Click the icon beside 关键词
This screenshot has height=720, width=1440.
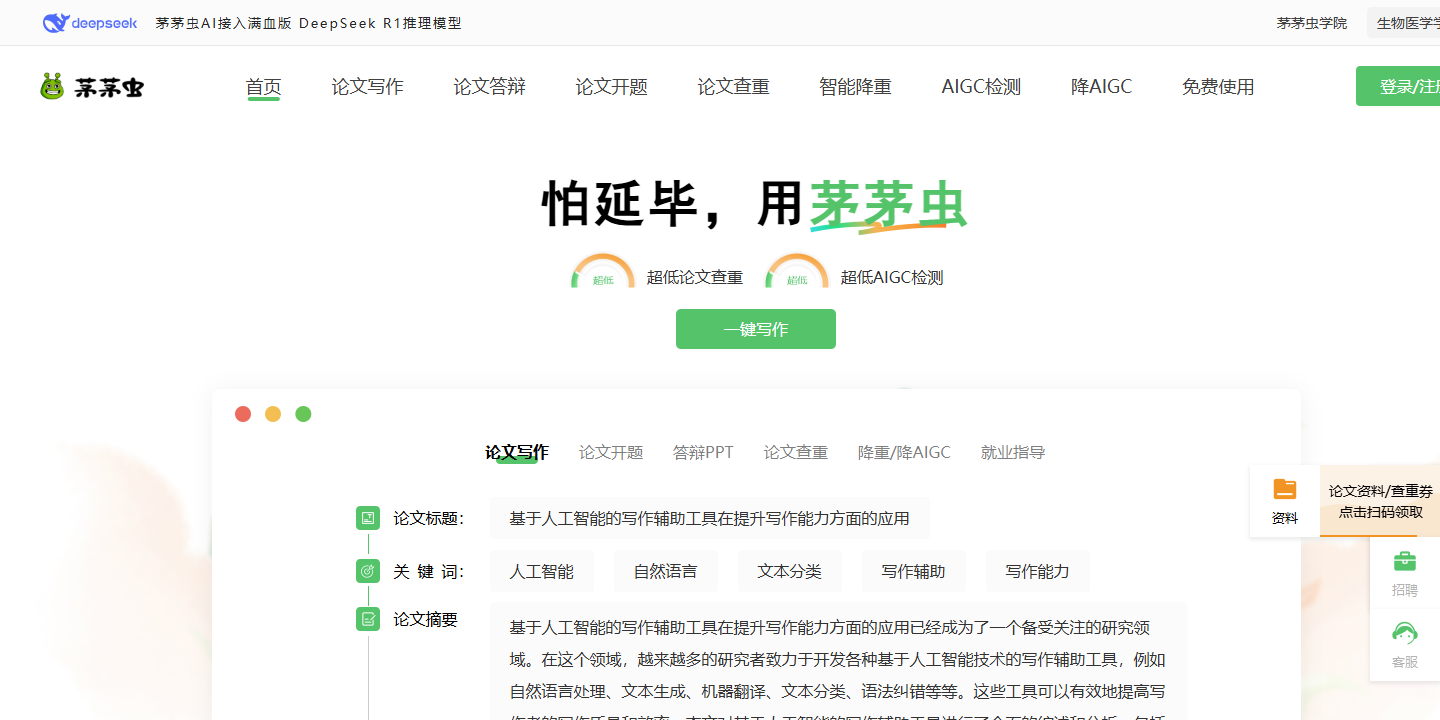[x=368, y=571]
